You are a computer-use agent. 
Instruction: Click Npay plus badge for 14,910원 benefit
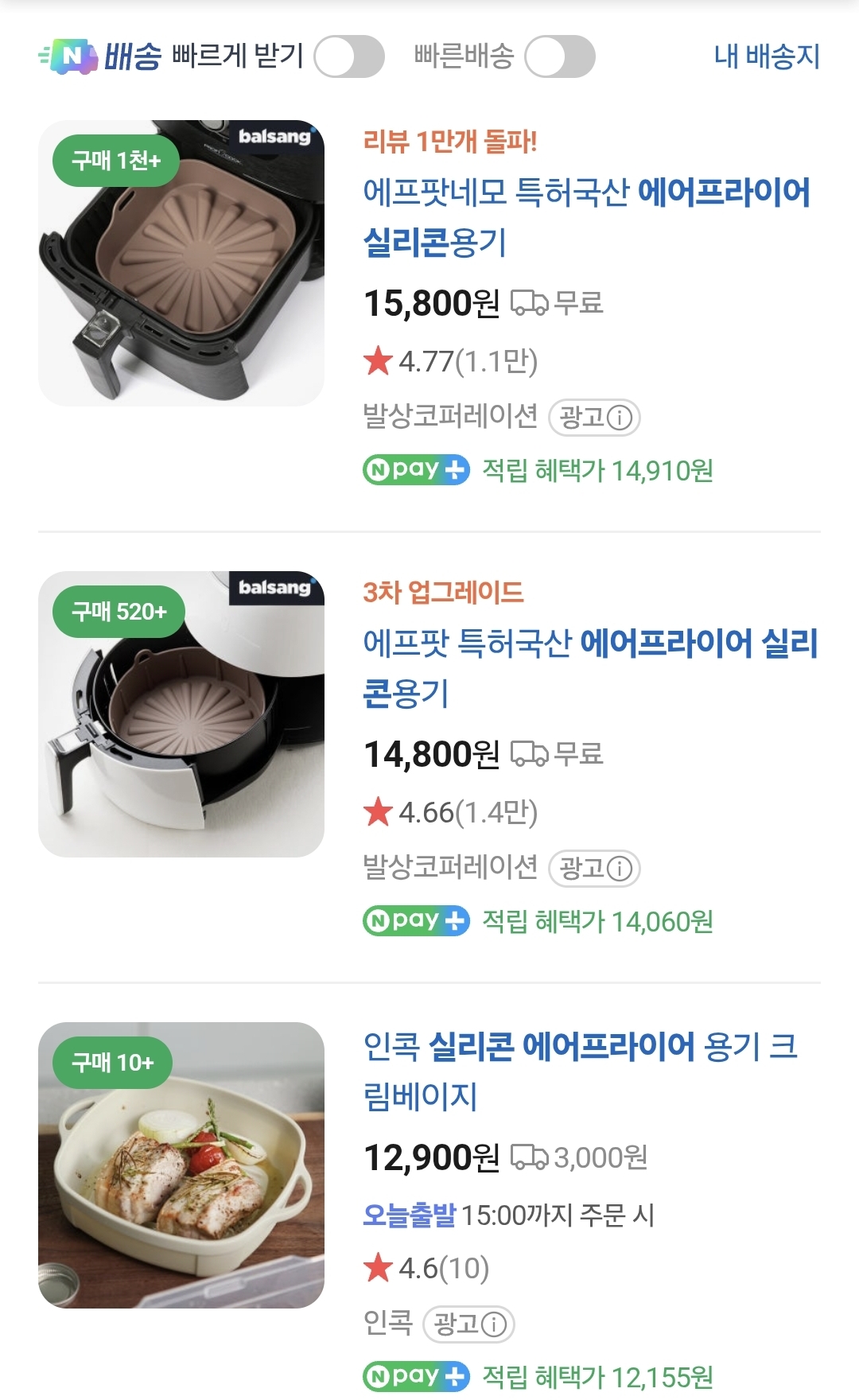click(x=416, y=470)
